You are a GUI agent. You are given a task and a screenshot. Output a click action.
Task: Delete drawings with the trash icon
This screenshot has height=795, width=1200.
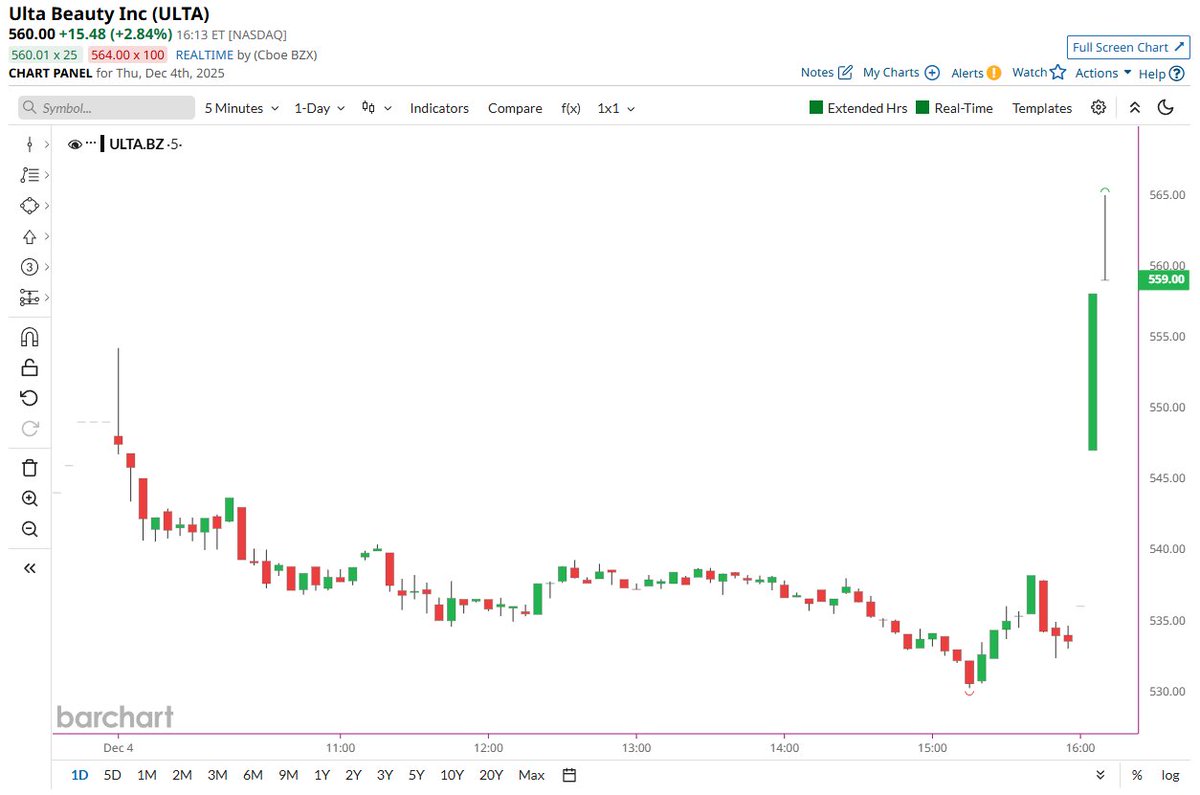pyautogui.click(x=29, y=467)
